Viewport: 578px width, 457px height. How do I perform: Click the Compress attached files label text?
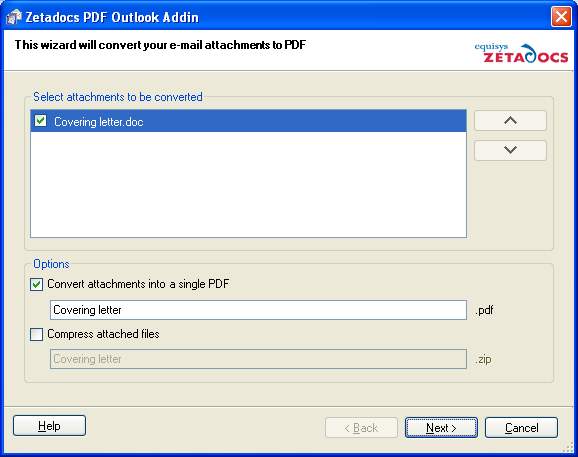(x=103, y=334)
